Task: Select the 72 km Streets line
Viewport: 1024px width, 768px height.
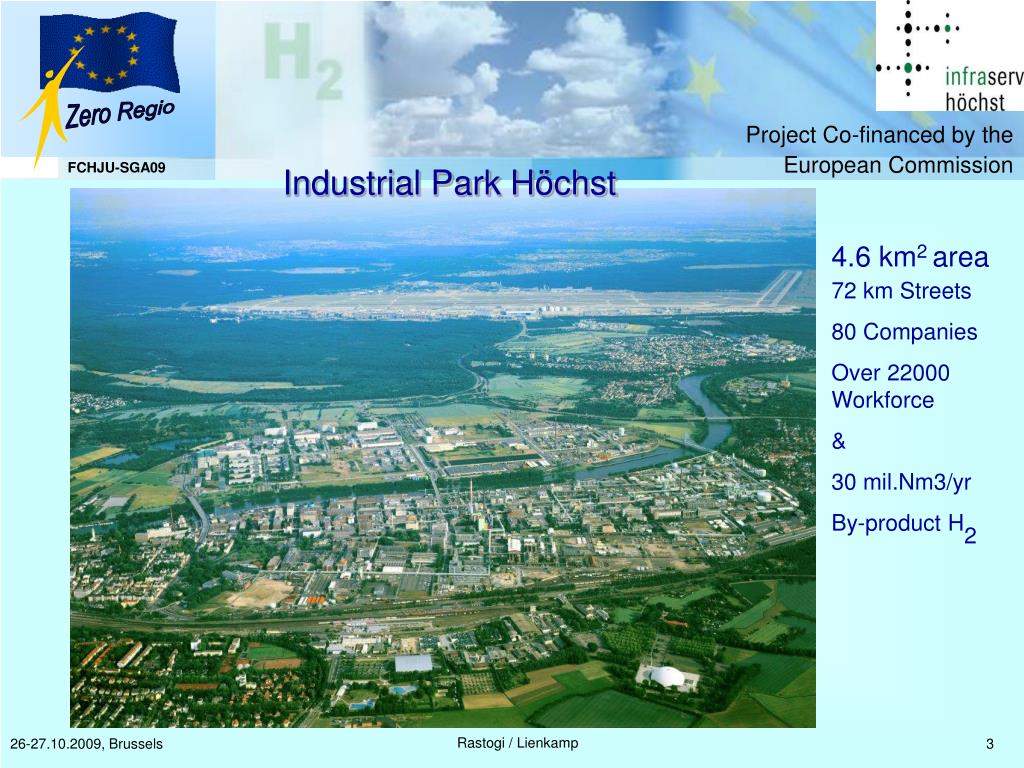Action: coord(901,291)
